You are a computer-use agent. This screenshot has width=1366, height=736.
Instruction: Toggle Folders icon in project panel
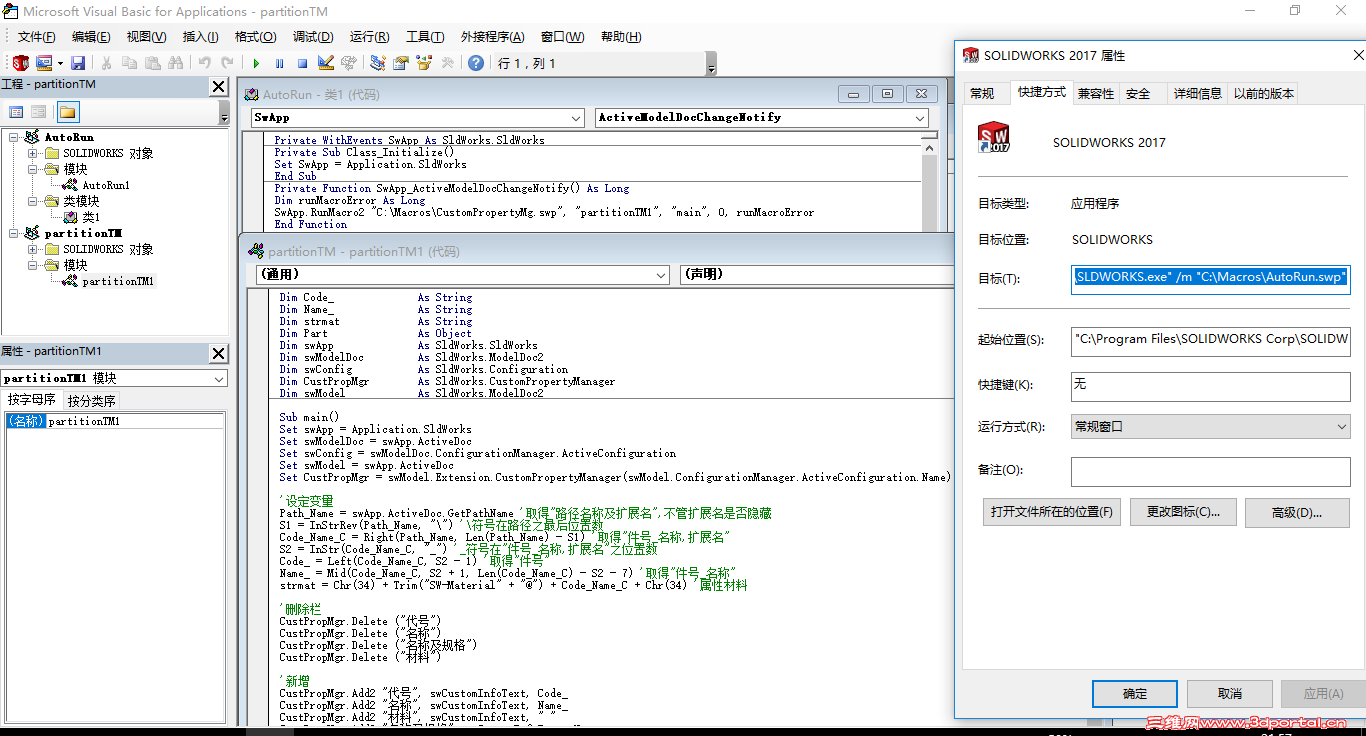(x=67, y=112)
